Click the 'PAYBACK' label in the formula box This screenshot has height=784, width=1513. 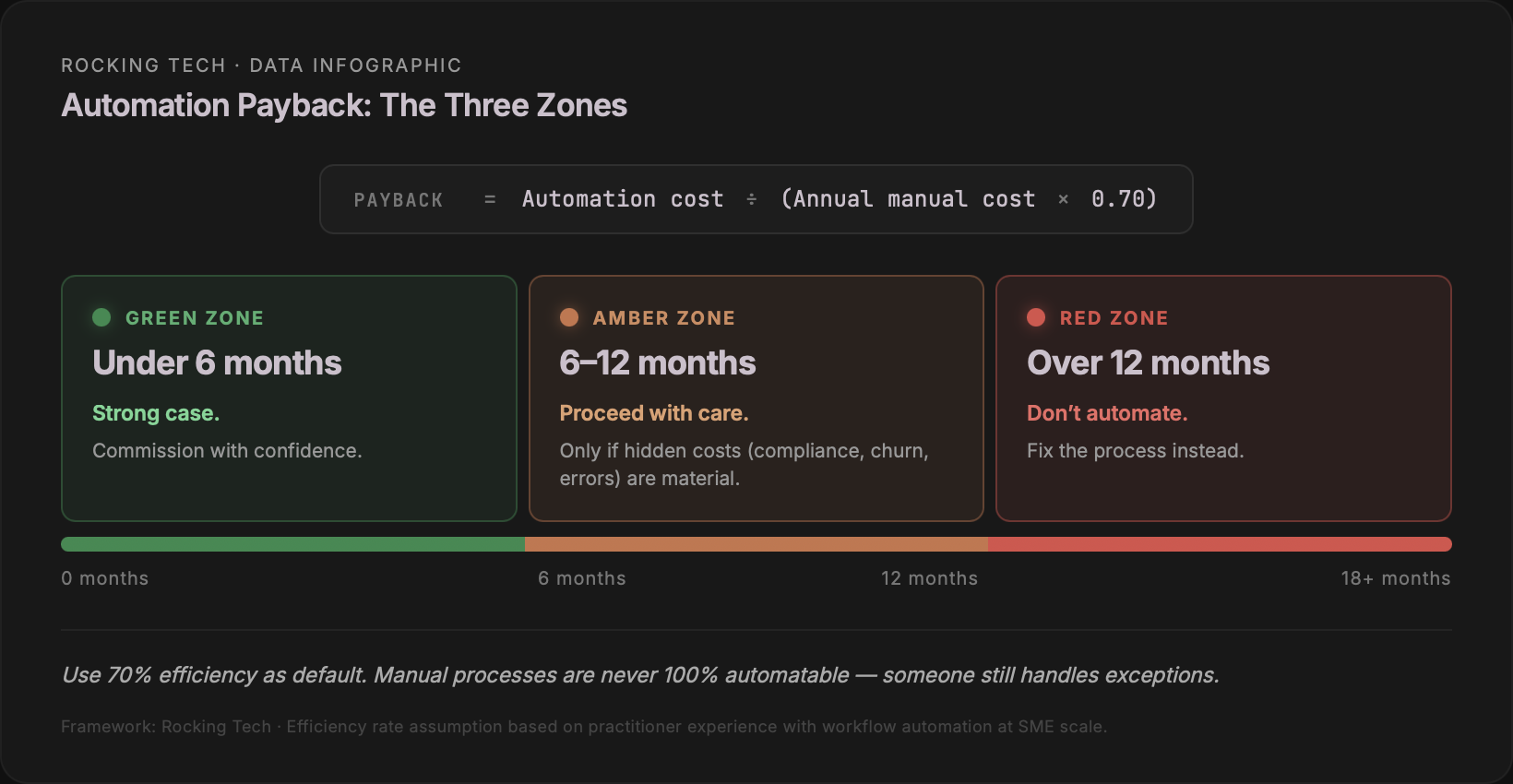[399, 200]
